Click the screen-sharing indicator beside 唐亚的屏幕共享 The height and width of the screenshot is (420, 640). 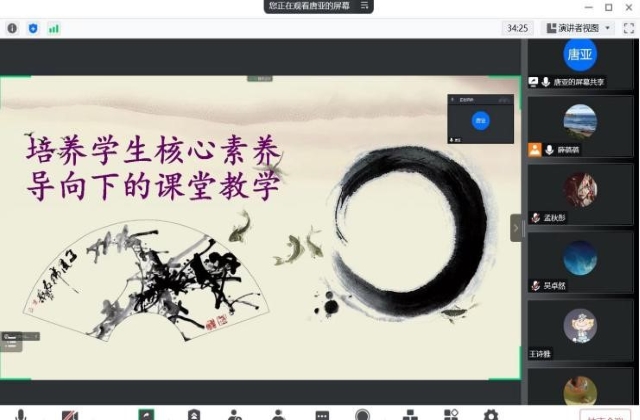[x=534, y=82]
